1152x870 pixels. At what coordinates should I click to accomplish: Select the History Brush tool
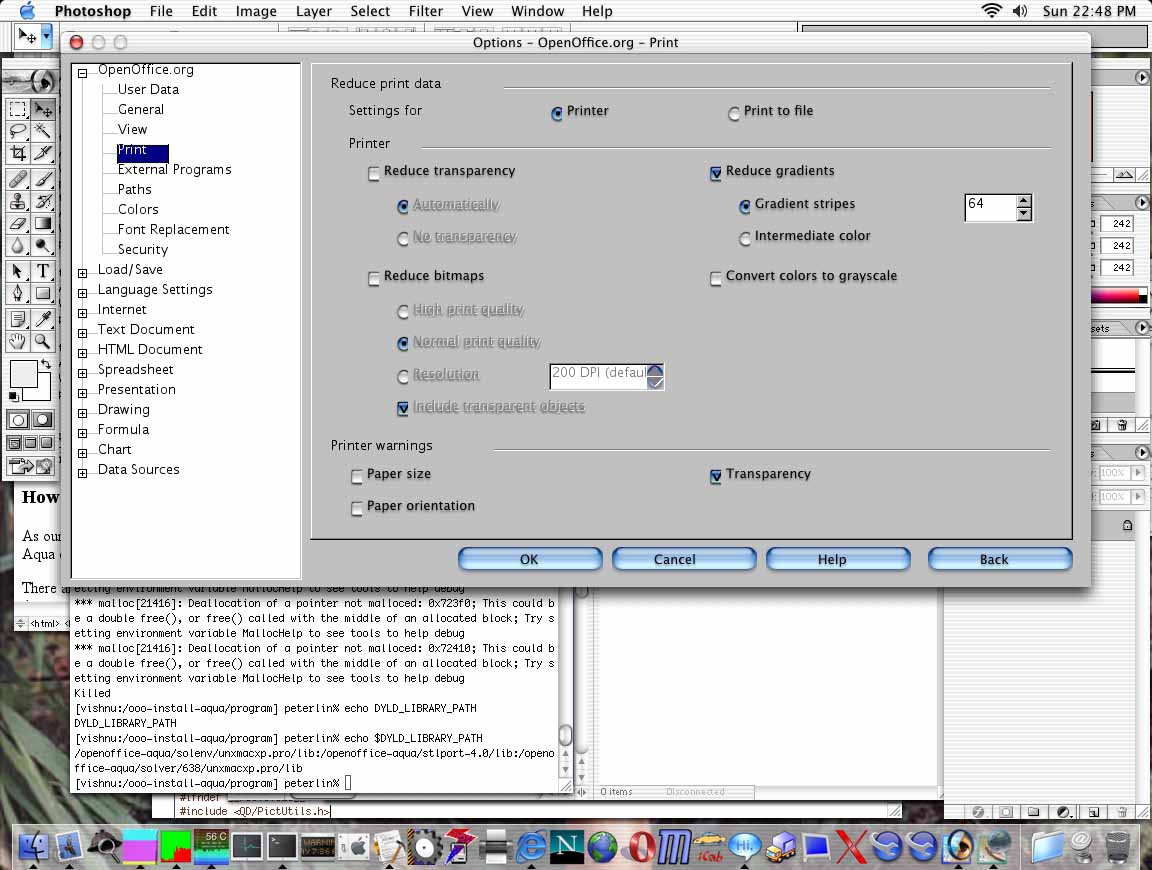[43, 201]
